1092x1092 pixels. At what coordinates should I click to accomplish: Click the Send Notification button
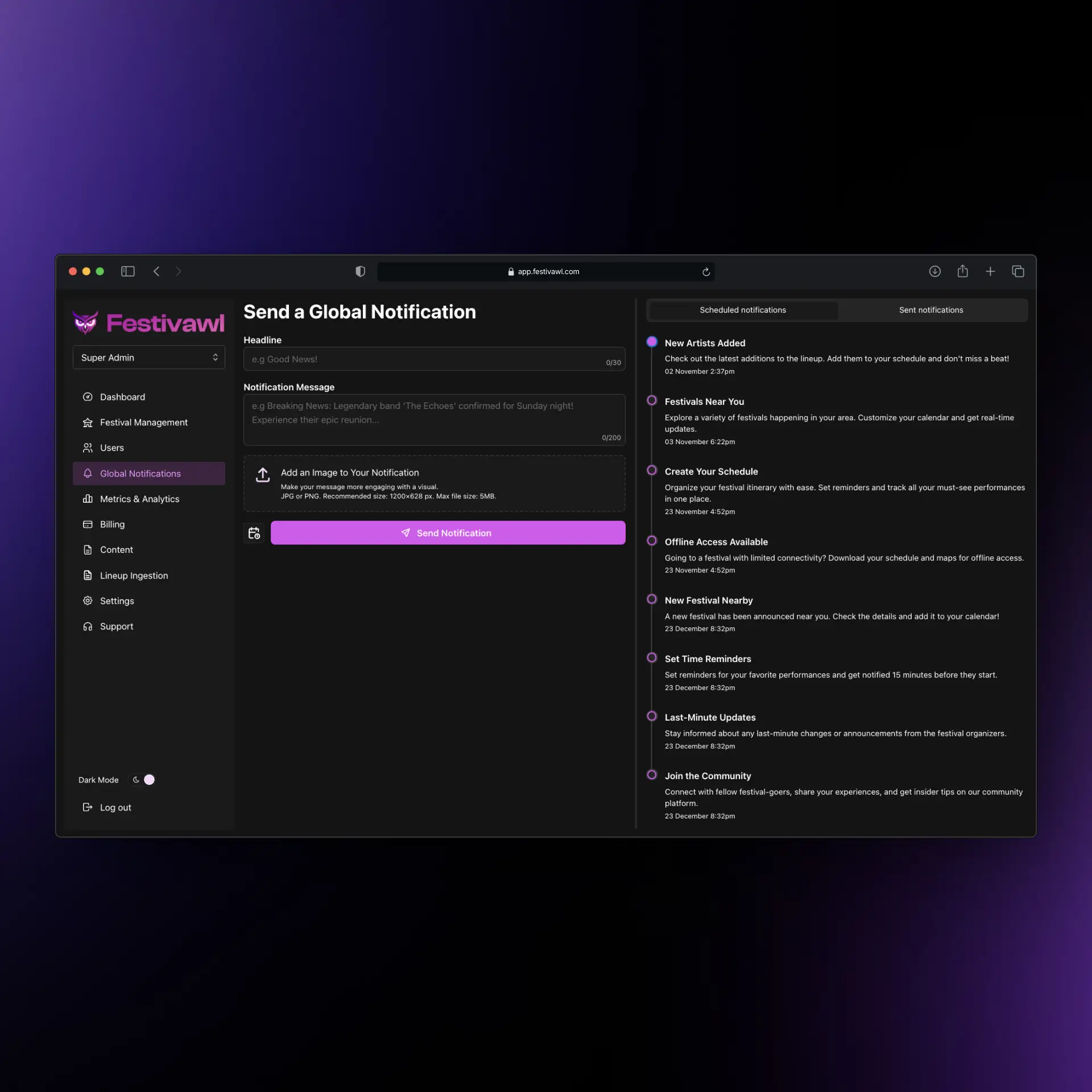pyautogui.click(x=448, y=533)
